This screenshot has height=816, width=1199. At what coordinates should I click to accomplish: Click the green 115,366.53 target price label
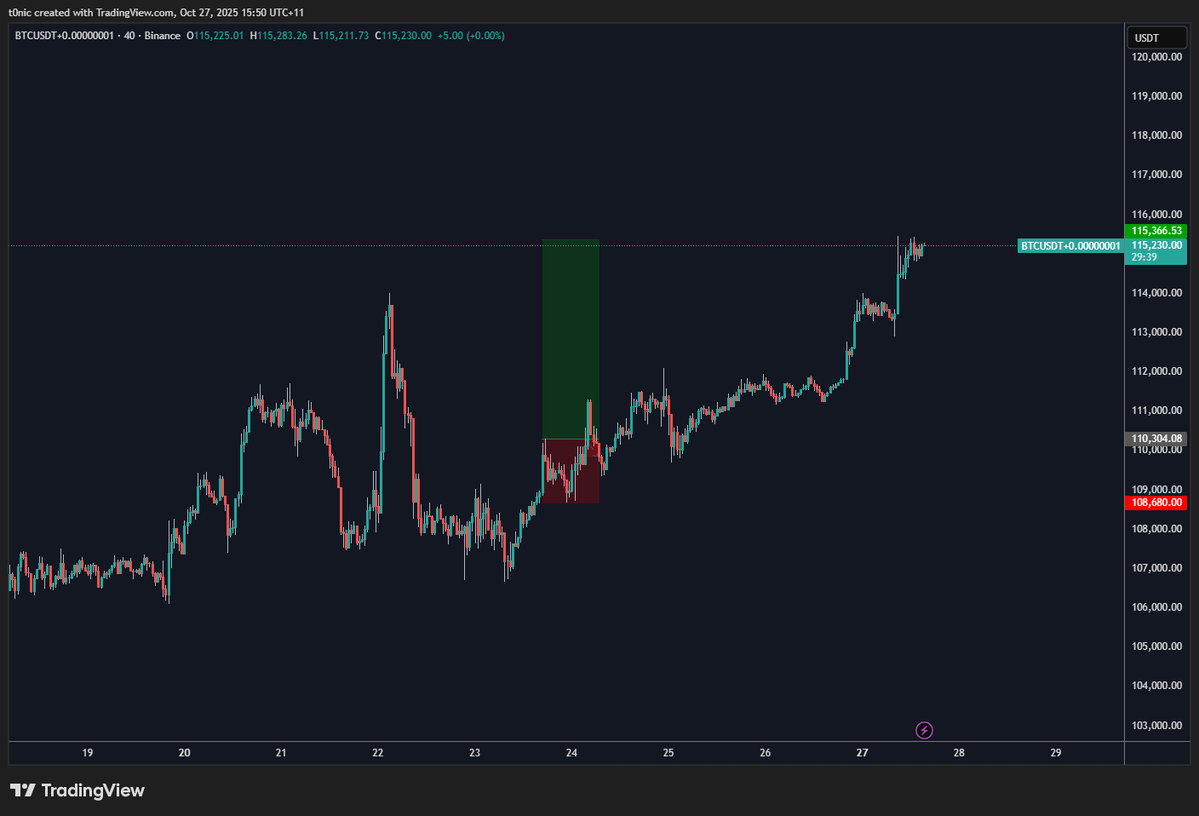(1156, 231)
